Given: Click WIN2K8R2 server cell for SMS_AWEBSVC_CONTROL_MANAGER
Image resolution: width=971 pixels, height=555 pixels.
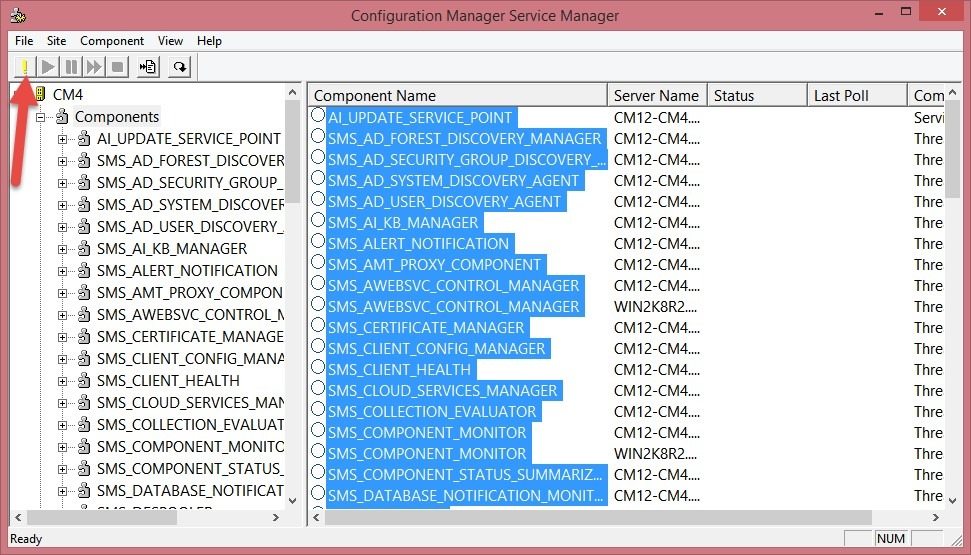Looking at the screenshot, I should [x=657, y=307].
